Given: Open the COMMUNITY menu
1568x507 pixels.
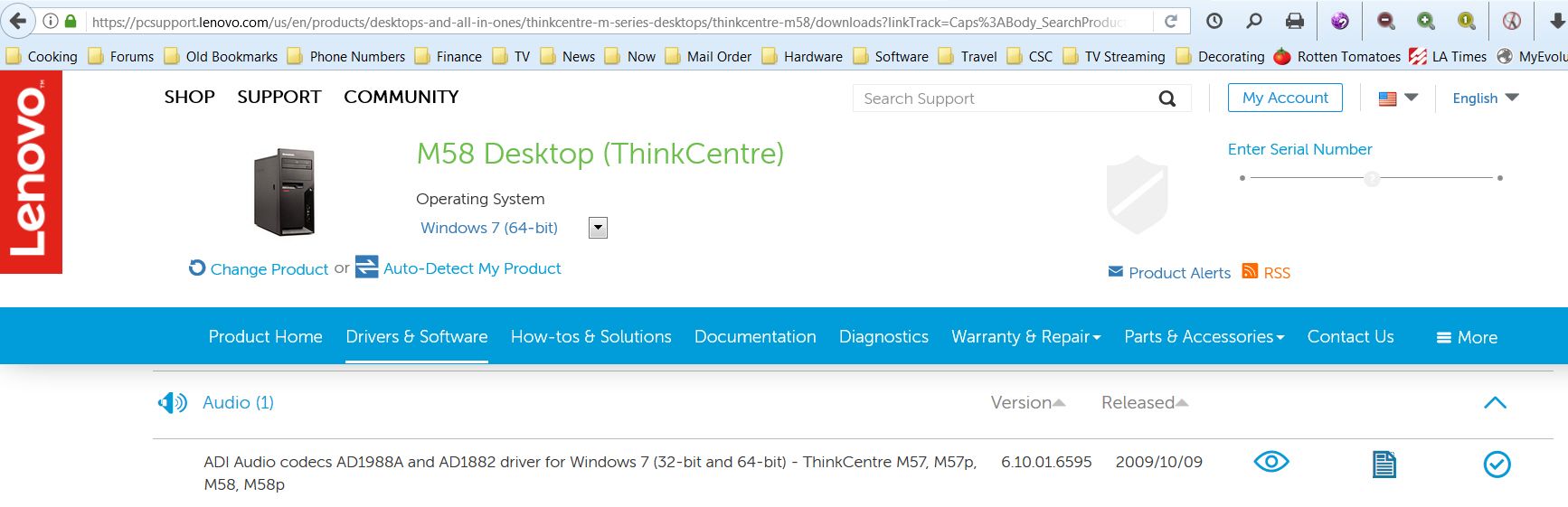Looking at the screenshot, I should pos(401,97).
